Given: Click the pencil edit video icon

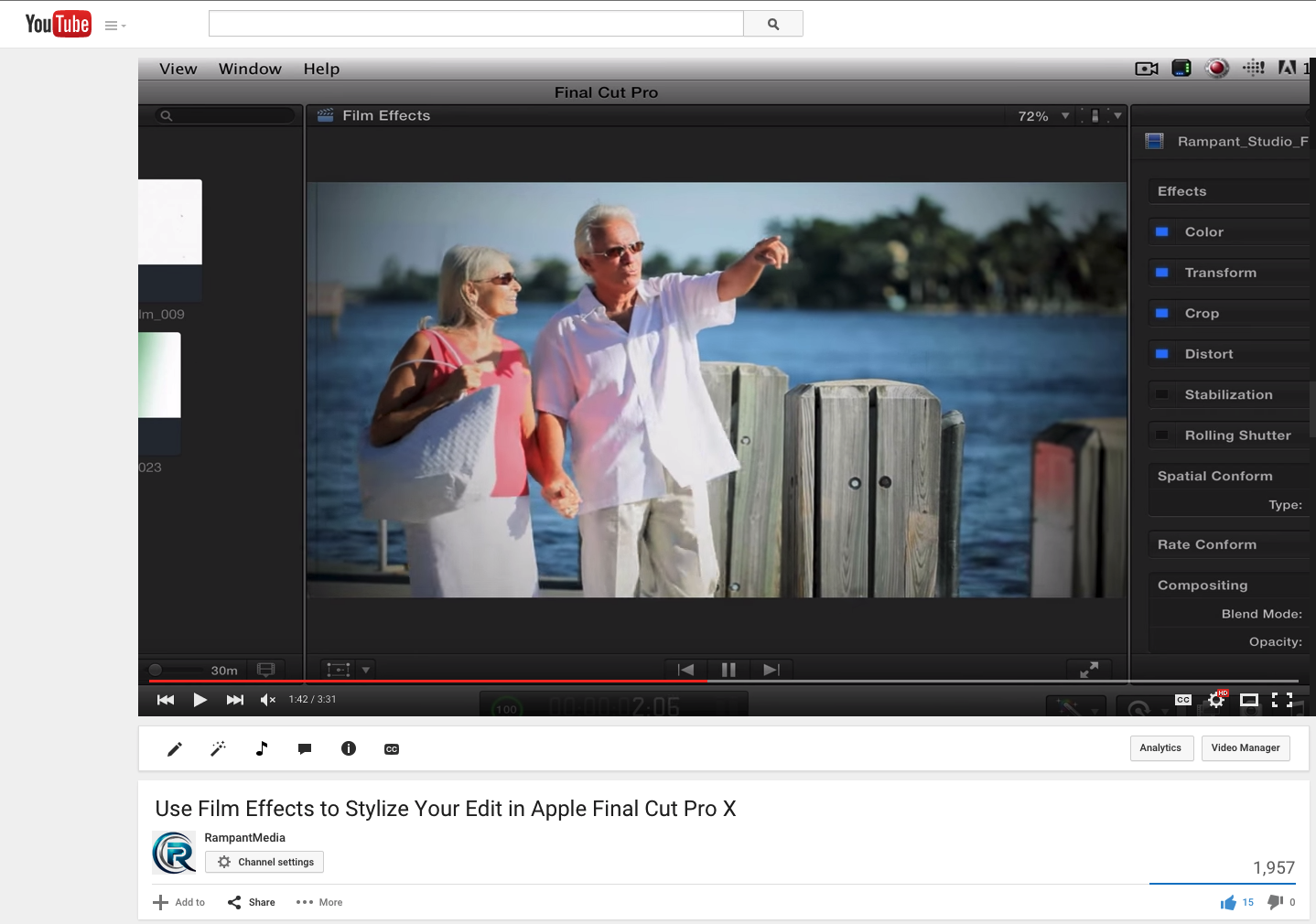Looking at the screenshot, I should point(175,749).
